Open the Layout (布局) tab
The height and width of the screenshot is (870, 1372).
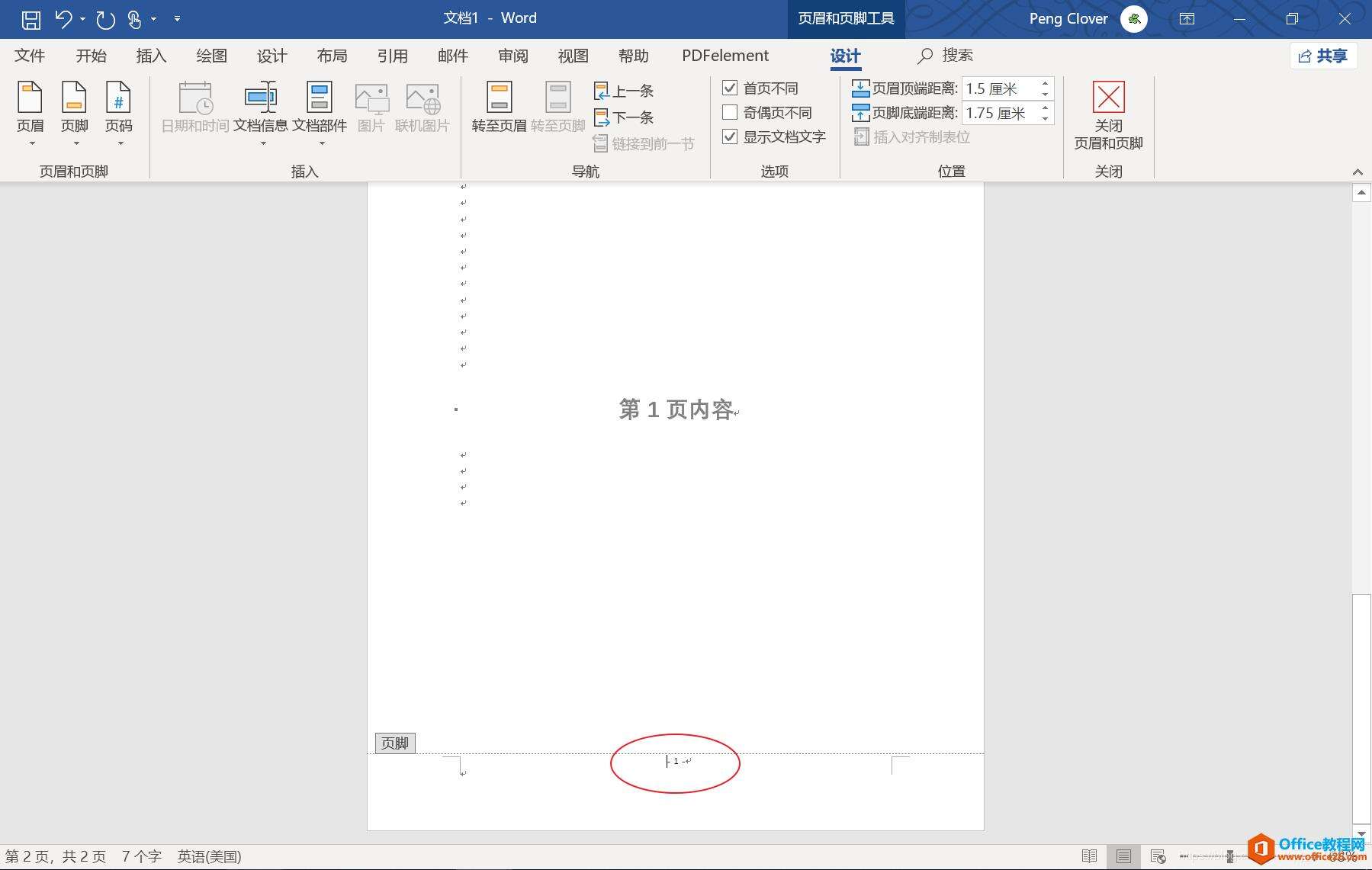click(x=332, y=56)
